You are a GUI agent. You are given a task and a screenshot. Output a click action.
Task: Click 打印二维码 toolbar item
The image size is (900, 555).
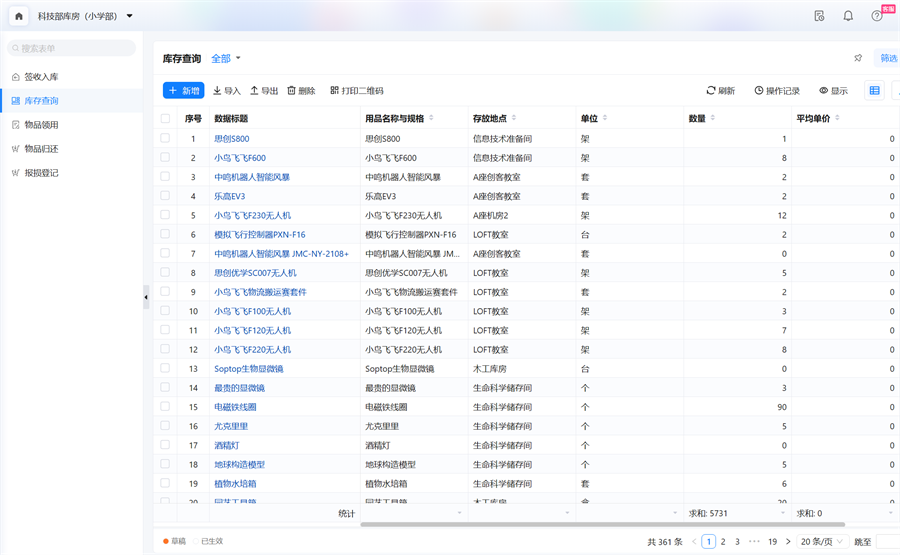[x=356, y=91]
